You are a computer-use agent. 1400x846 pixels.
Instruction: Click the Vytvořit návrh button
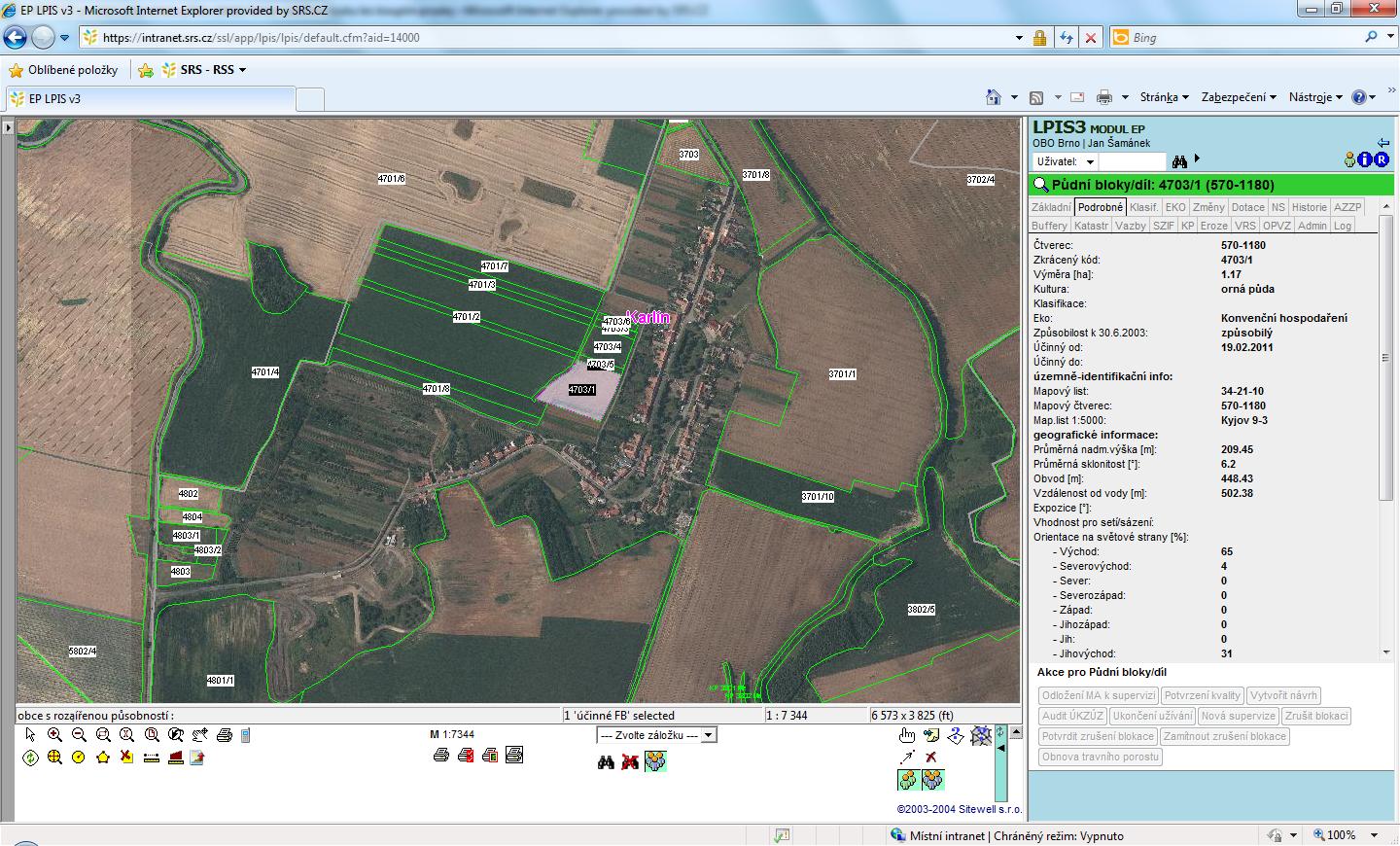(1284, 695)
